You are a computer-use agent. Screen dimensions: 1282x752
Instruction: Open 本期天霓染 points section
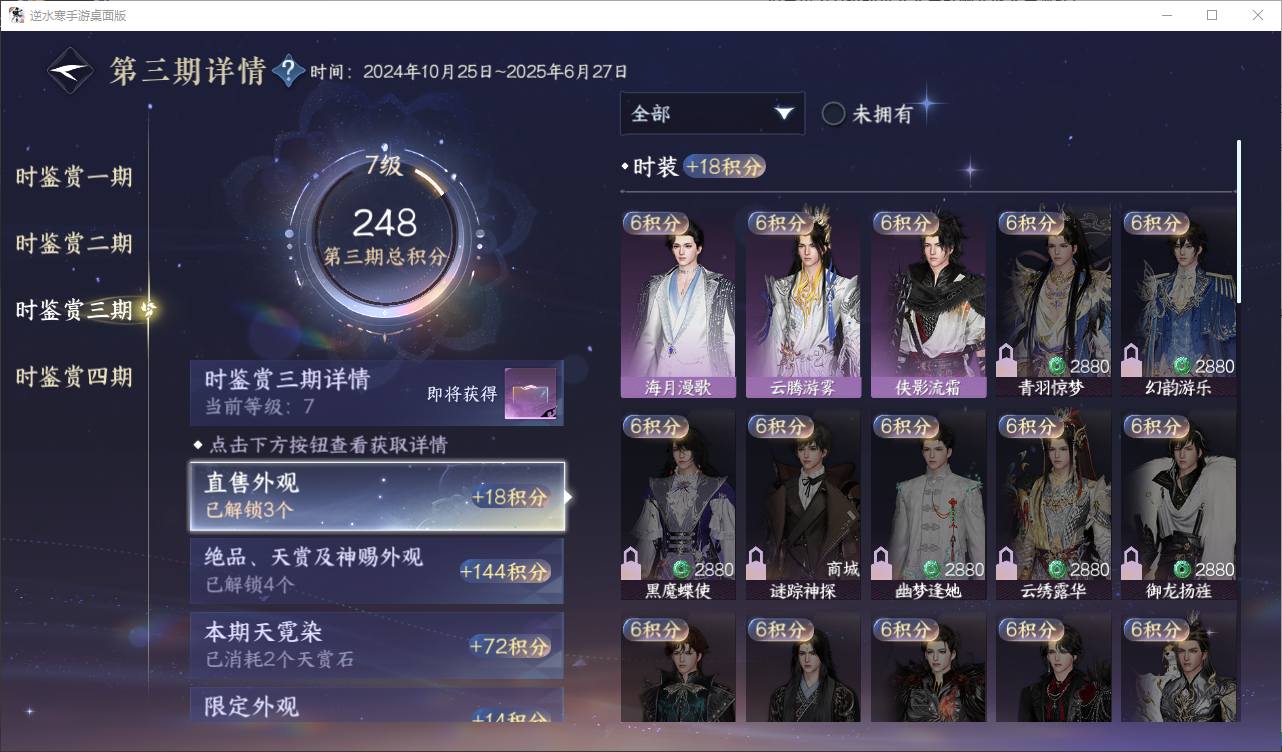click(377, 645)
